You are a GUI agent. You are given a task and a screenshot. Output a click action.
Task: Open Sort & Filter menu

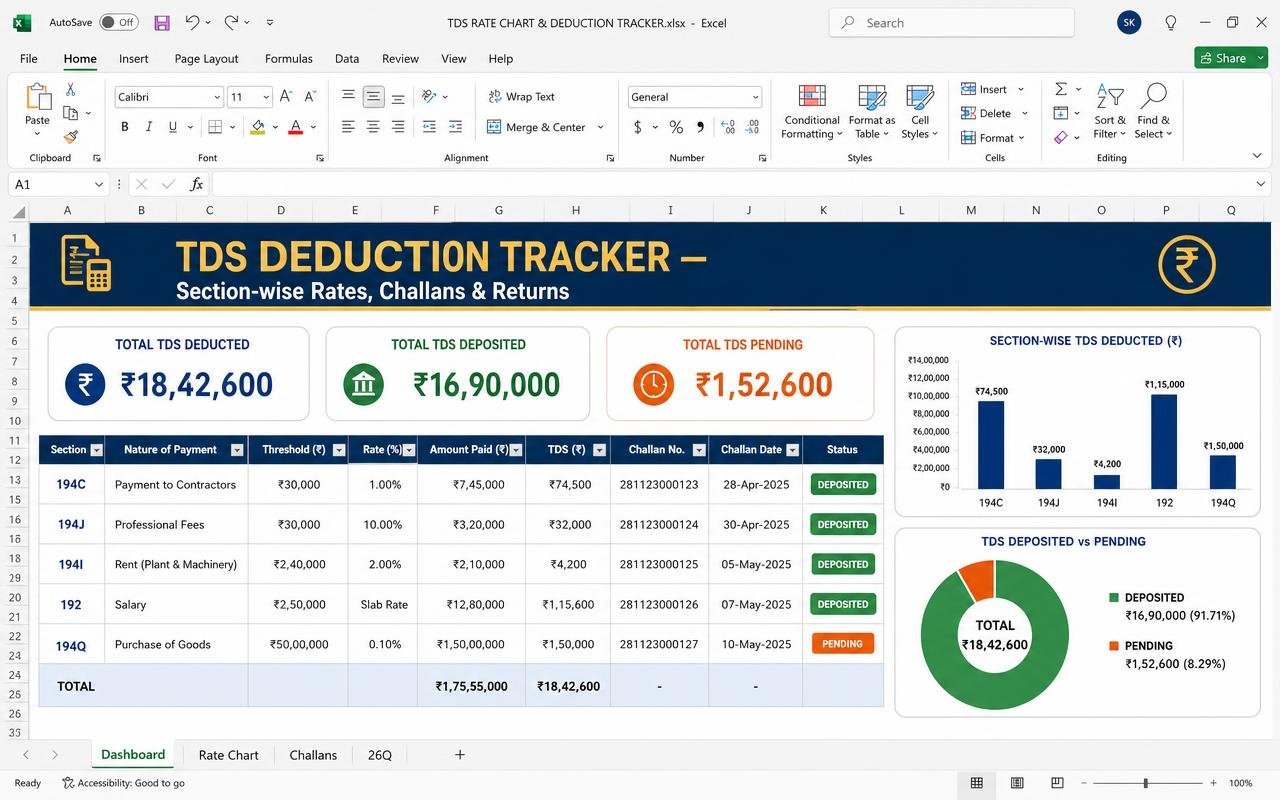1110,112
